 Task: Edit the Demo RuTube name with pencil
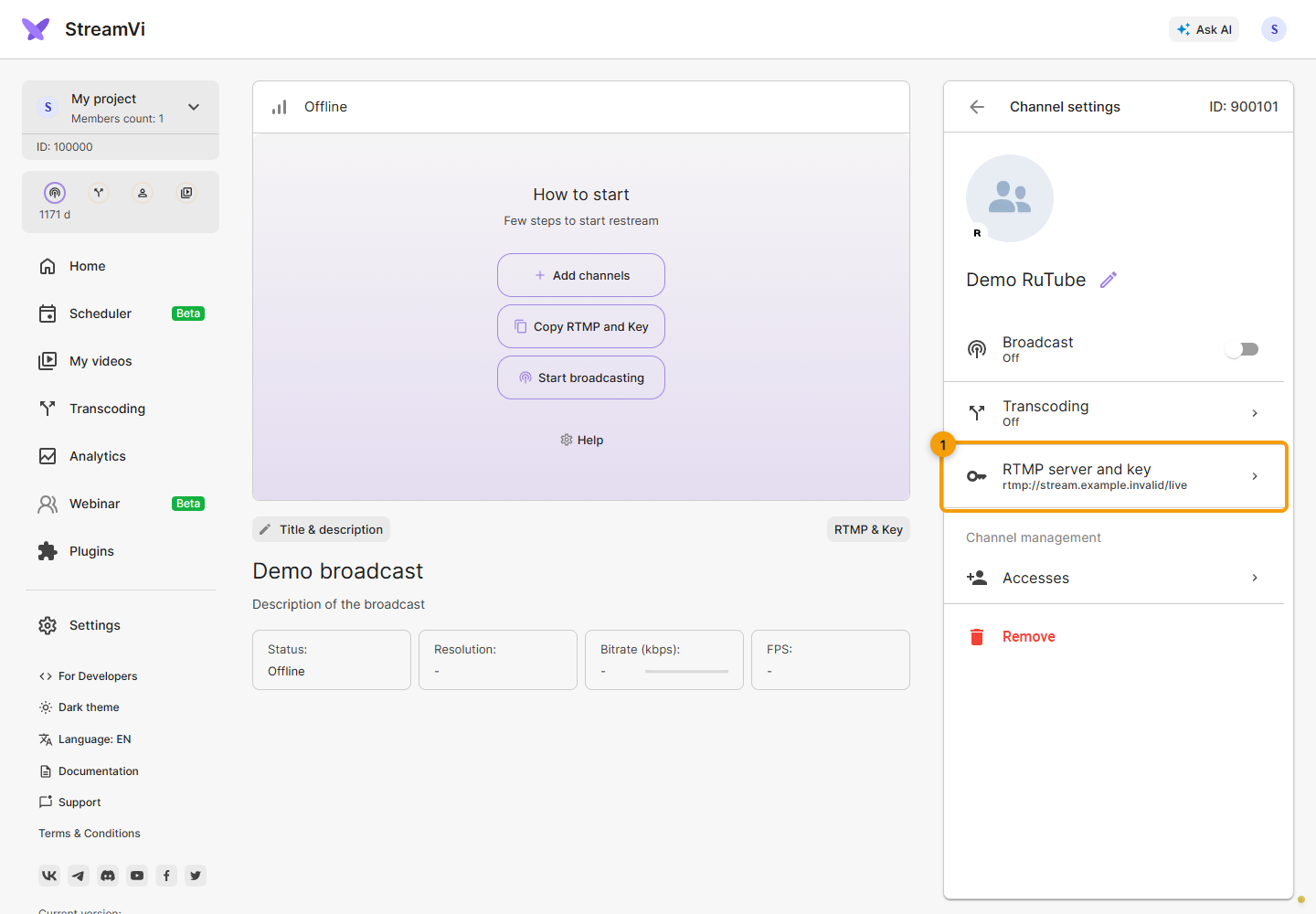coord(1109,280)
